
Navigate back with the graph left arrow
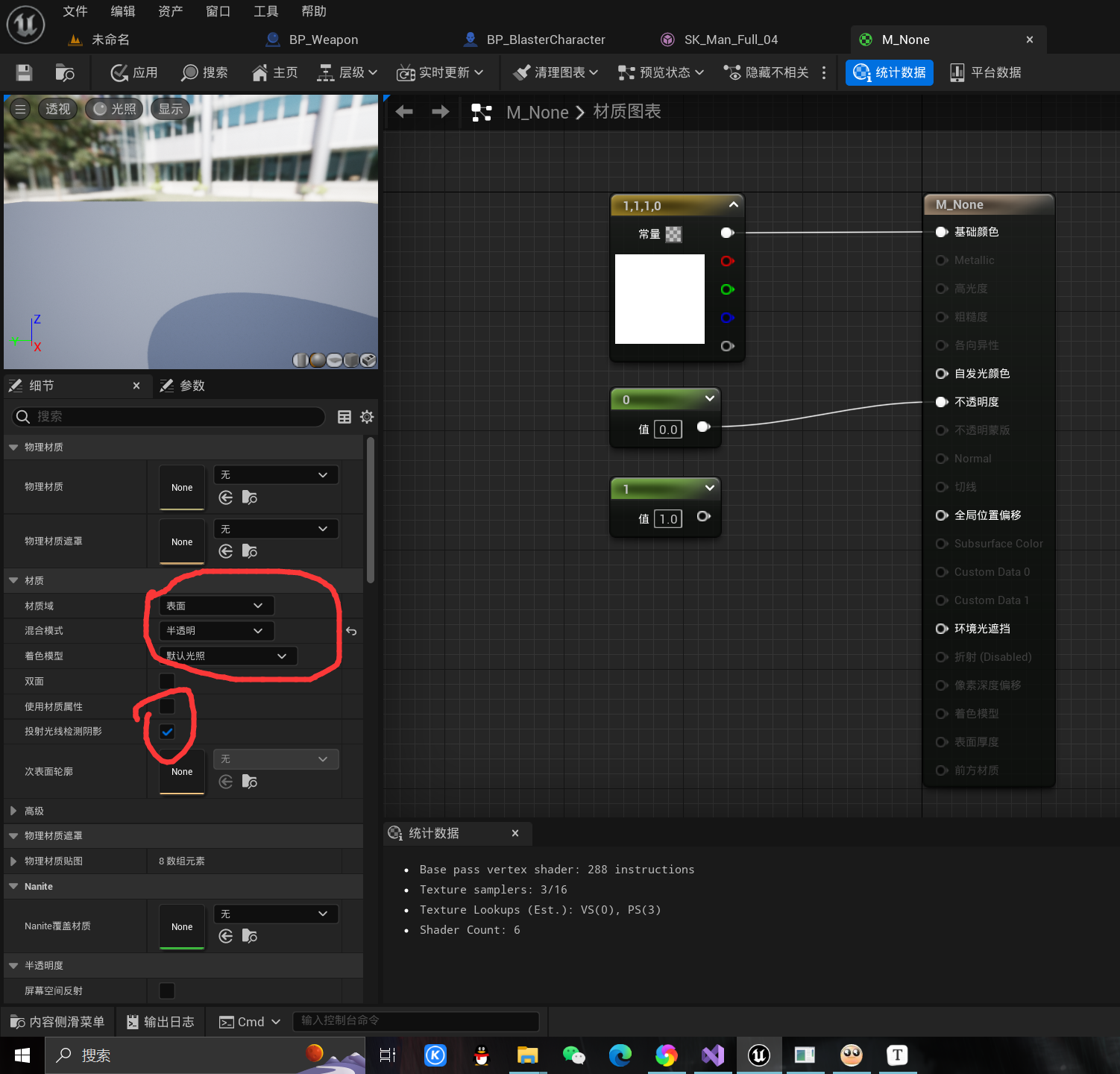pyautogui.click(x=404, y=112)
